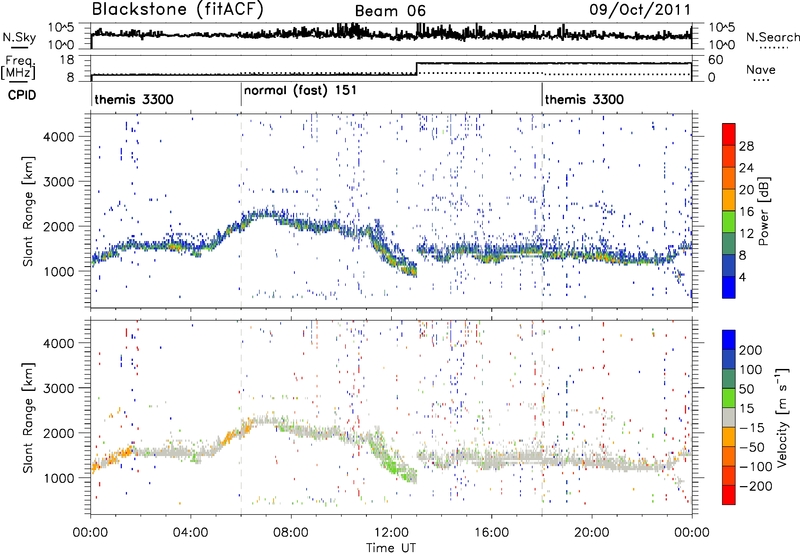This screenshot has width=800, height=554.
Task: Click the '200' tick on the velocity colorbar
Action: pos(751,350)
